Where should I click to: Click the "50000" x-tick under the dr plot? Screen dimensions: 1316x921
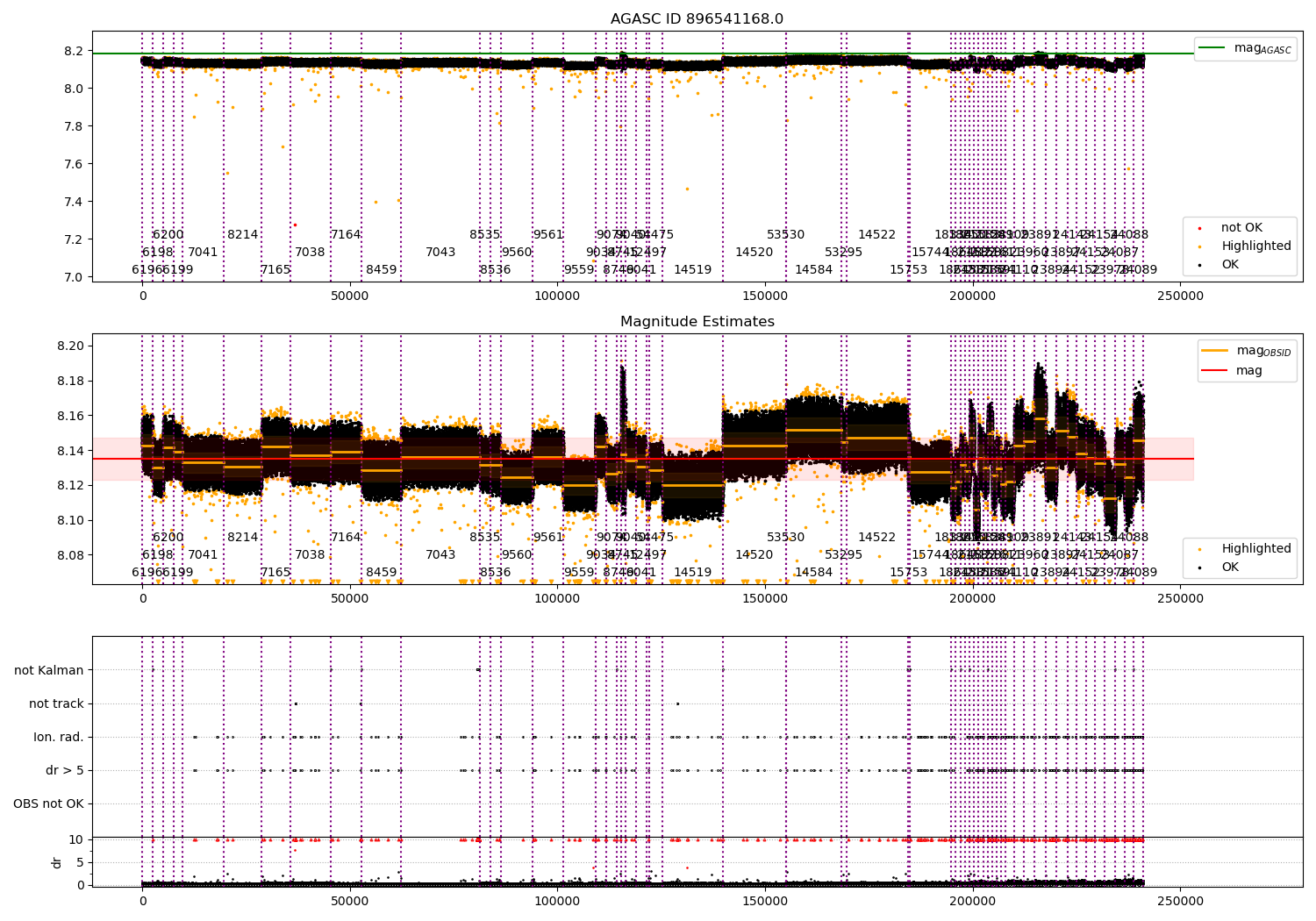tap(350, 901)
